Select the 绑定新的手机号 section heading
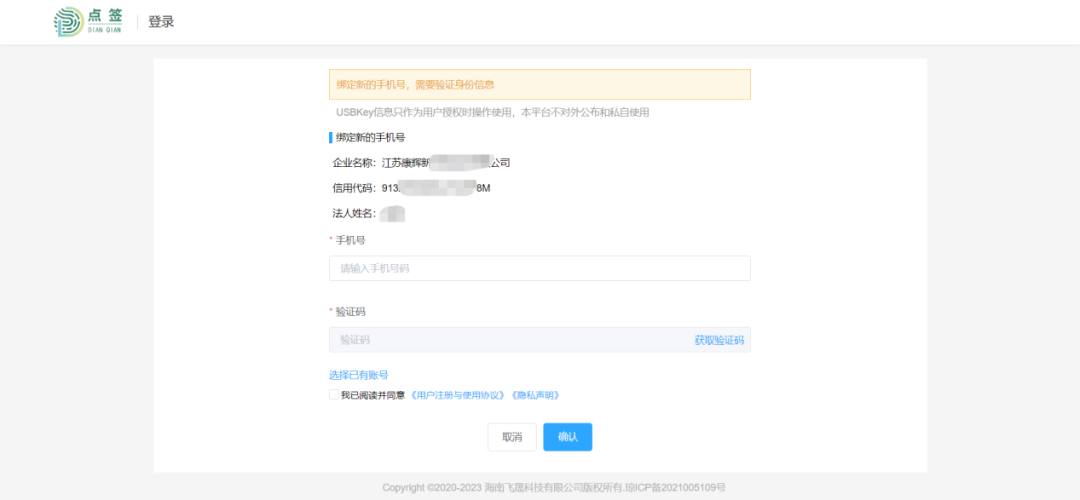Screen dimensions: 1080x500 [370, 137]
